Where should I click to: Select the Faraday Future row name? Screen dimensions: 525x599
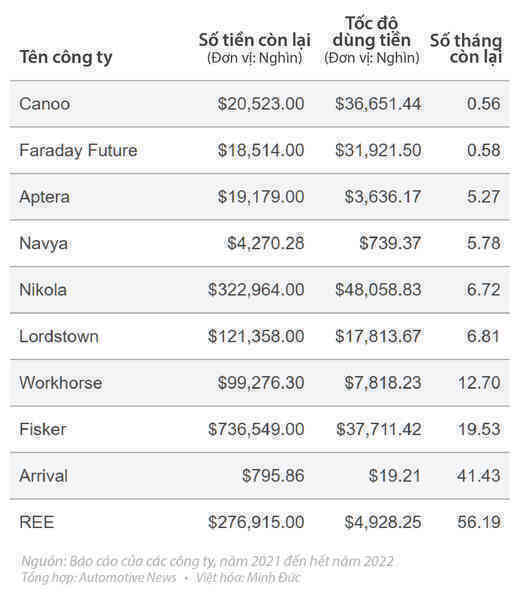tap(78, 151)
